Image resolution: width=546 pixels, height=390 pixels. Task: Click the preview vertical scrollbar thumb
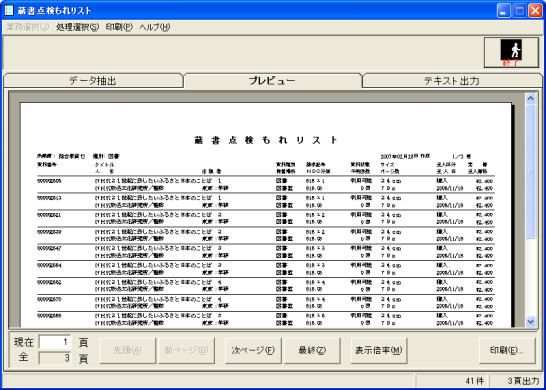click(x=531, y=172)
